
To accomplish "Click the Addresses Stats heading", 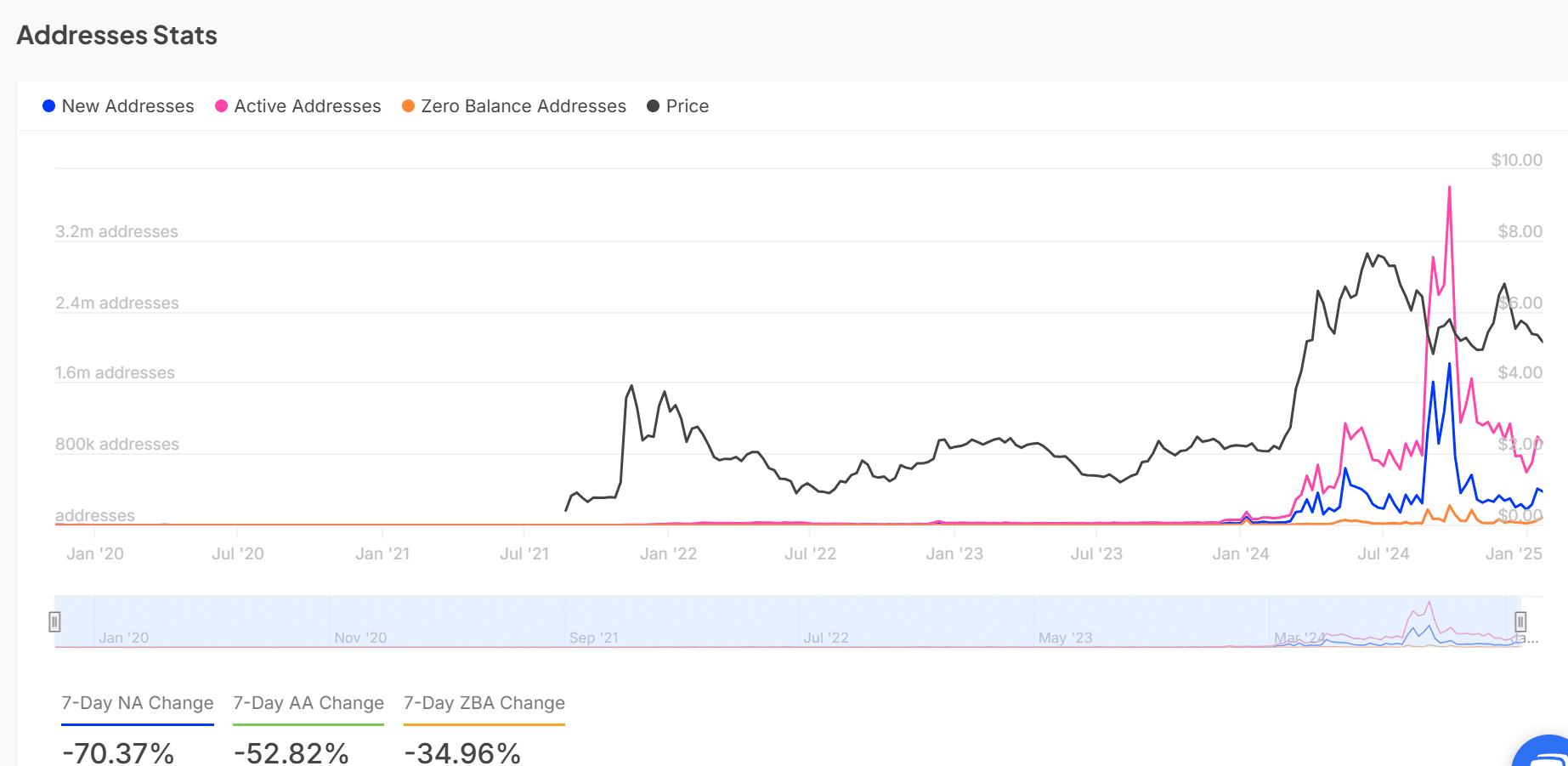I will pos(117,36).
